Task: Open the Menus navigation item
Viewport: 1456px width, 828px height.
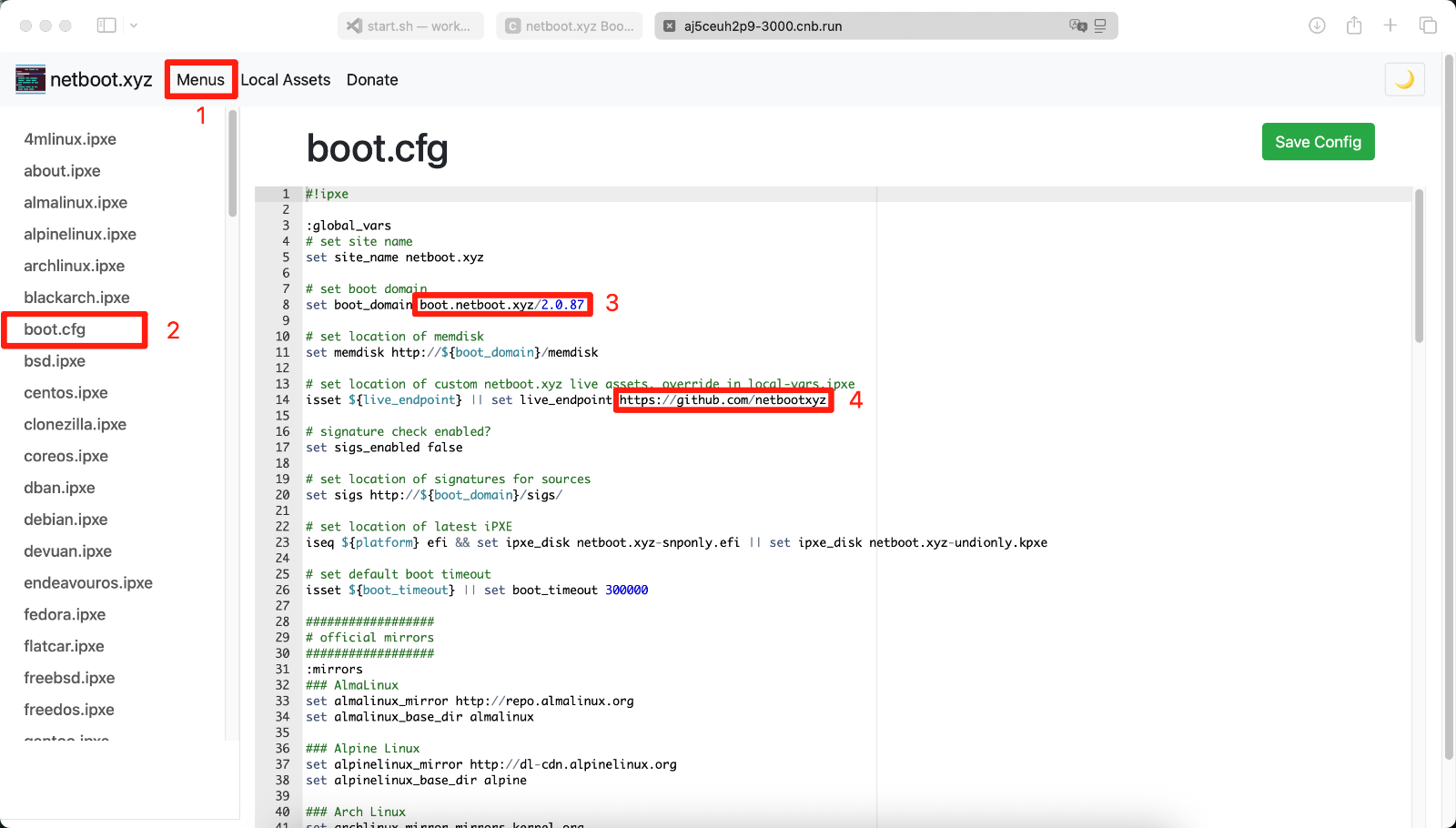Action: 200,80
